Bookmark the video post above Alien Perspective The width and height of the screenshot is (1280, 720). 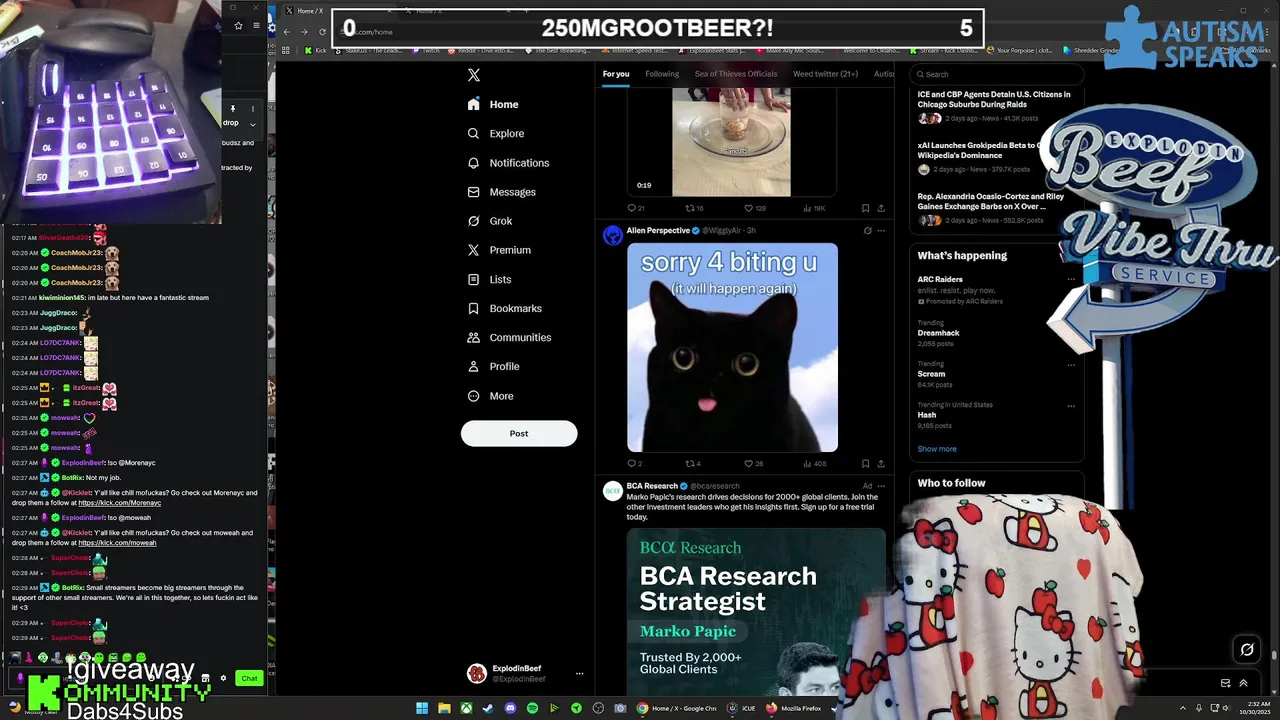pyautogui.click(x=865, y=208)
